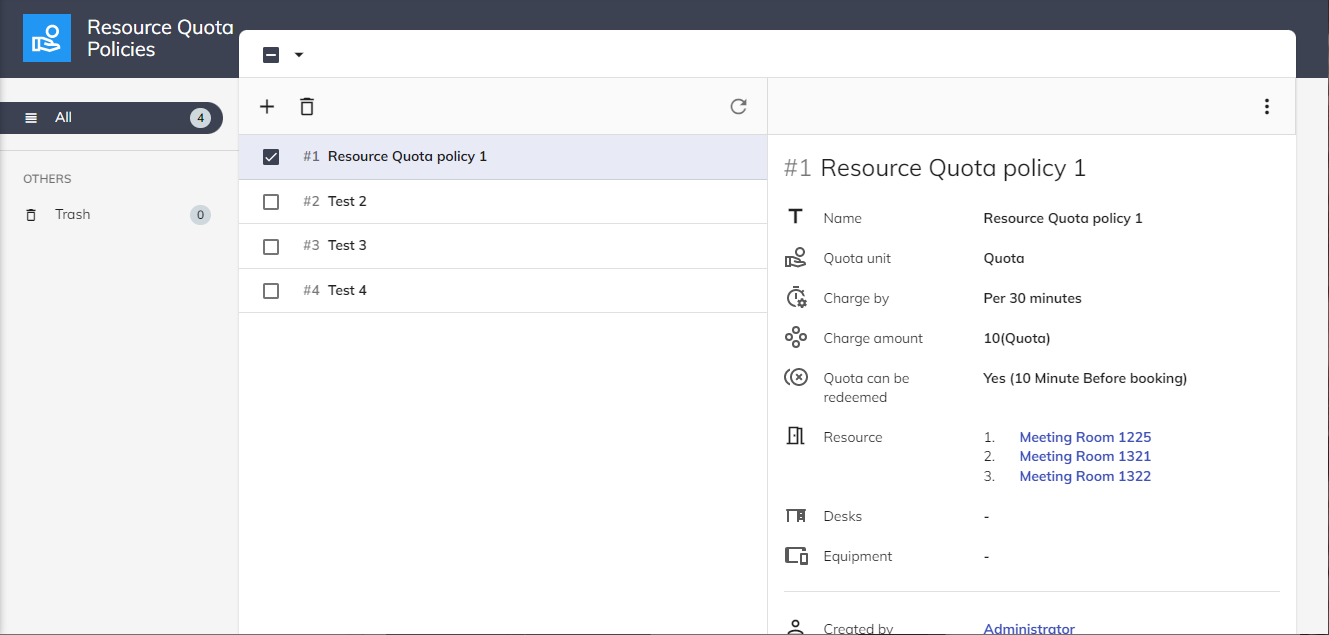Click the Charge by timer icon
The width and height of the screenshot is (1329, 635).
pyautogui.click(x=796, y=298)
